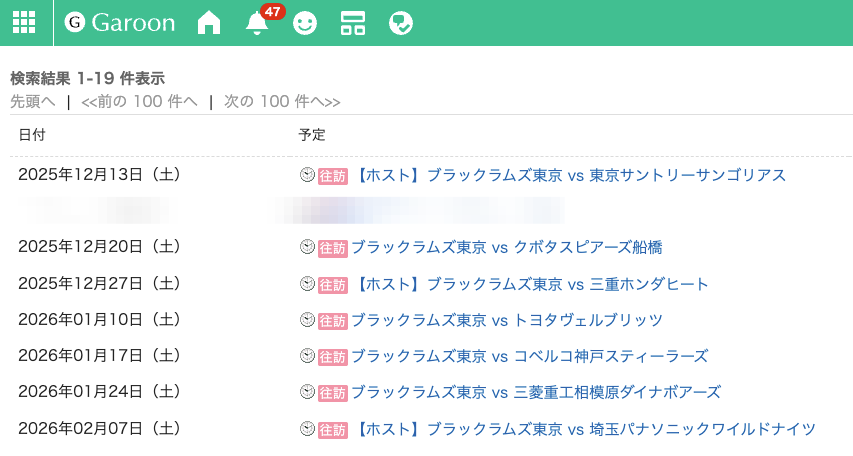Select date 2026年02月07日(土)
Image resolution: width=853 pixels, height=456 pixels.
pos(99,428)
